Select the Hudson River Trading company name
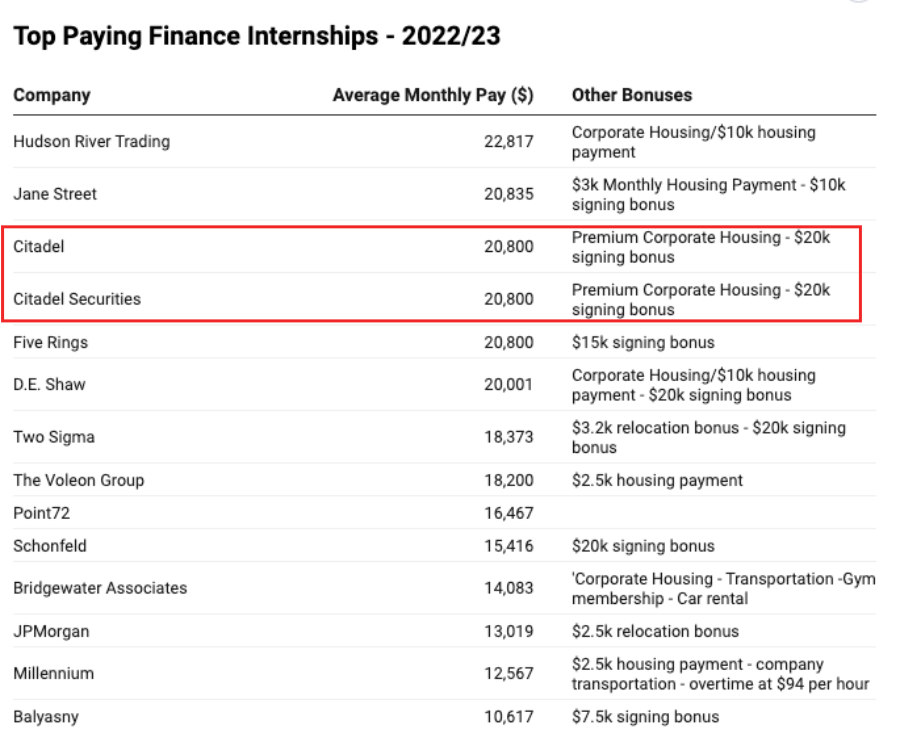Image resolution: width=900 pixels, height=746 pixels. click(x=91, y=141)
